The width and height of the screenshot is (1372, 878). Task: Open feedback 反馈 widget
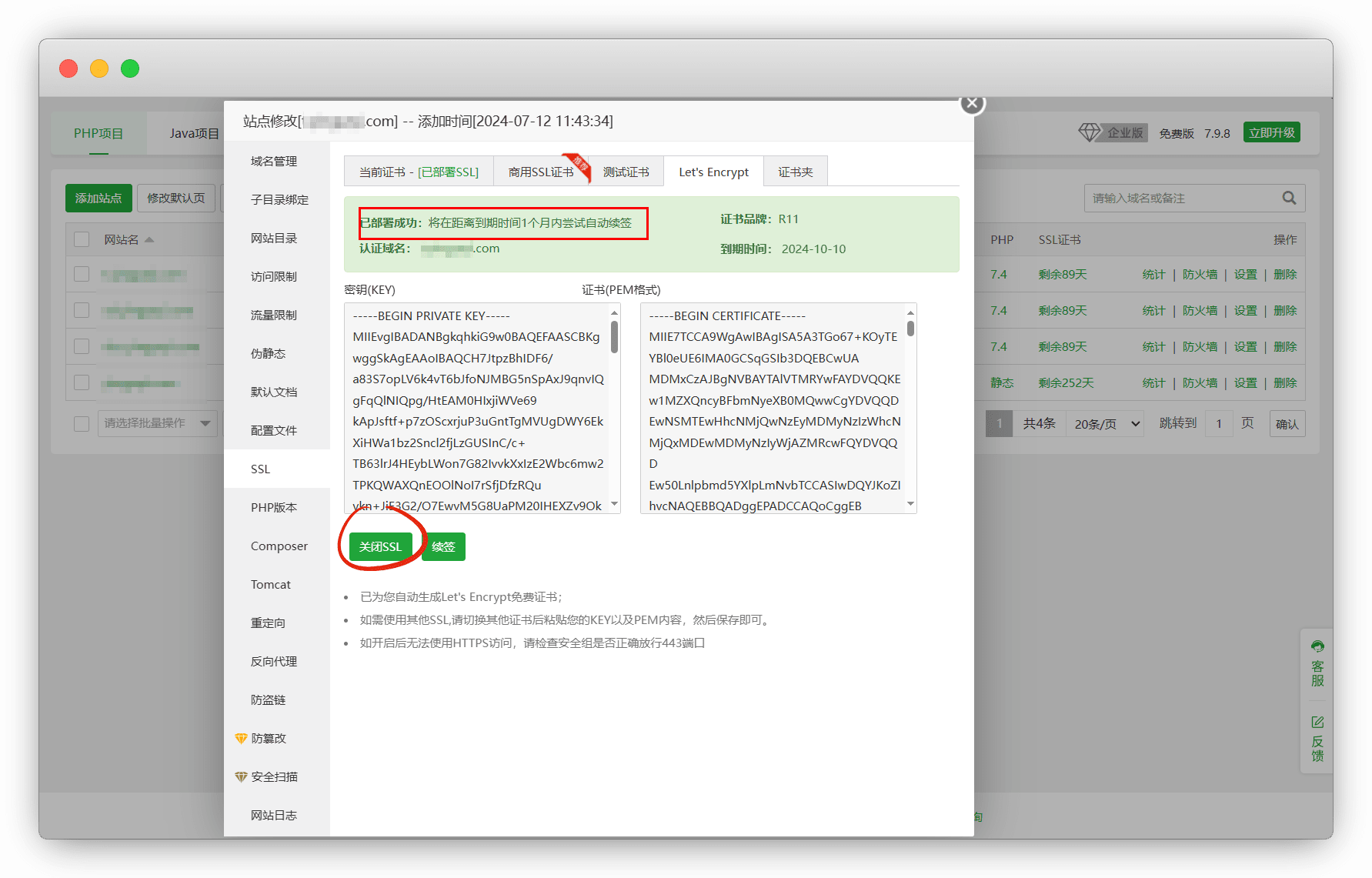(x=1317, y=738)
